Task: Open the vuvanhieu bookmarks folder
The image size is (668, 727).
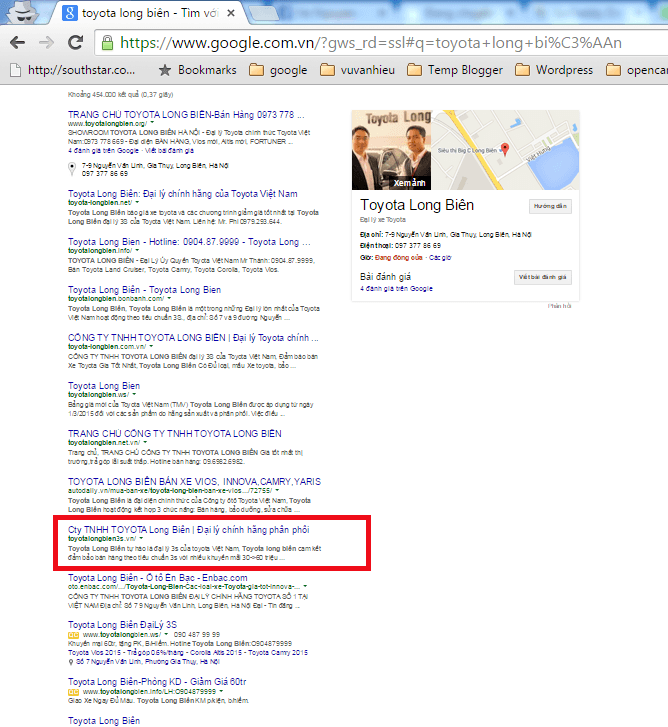Action: click(x=357, y=70)
